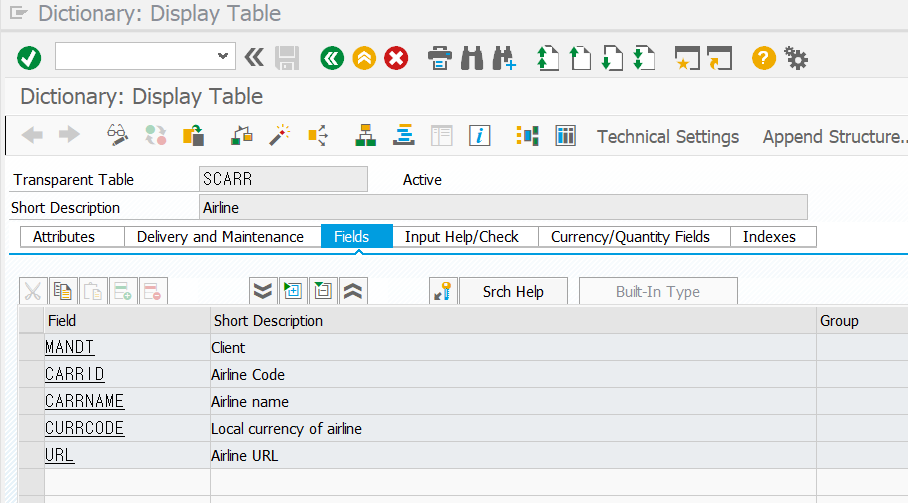The height and width of the screenshot is (503, 908).
Task: Open the CARRID field link
Action: pyautogui.click(x=75, y=375)
